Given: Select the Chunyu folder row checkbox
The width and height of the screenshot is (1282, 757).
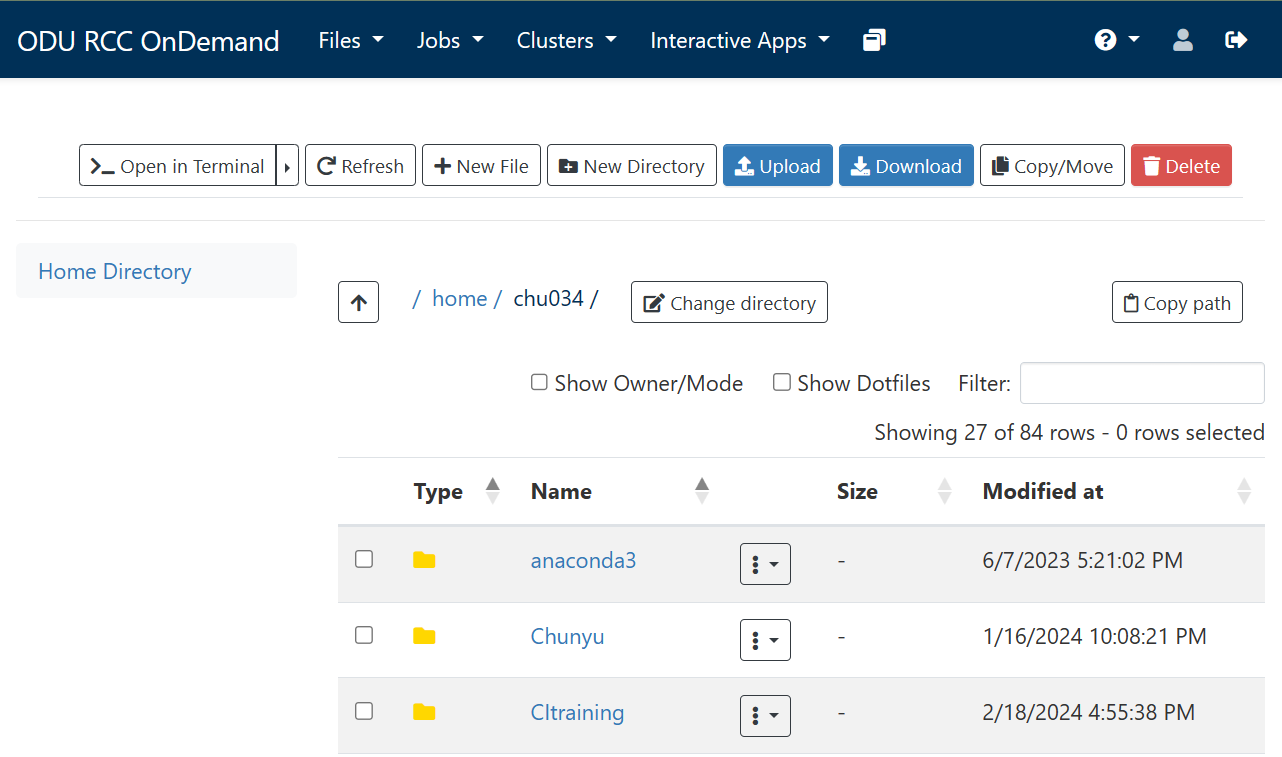Looking at the screenshot, I should [364, 635].
